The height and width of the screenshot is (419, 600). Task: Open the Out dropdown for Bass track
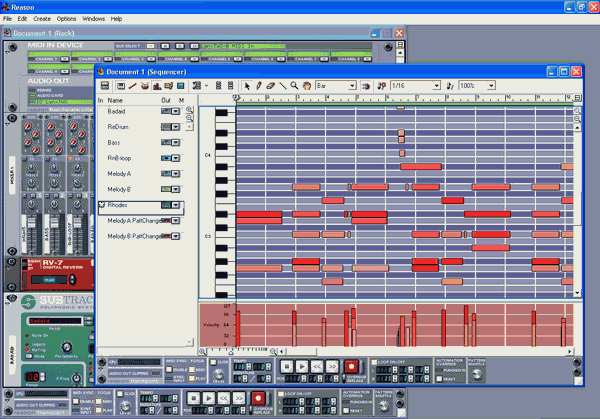click(176, 143)
